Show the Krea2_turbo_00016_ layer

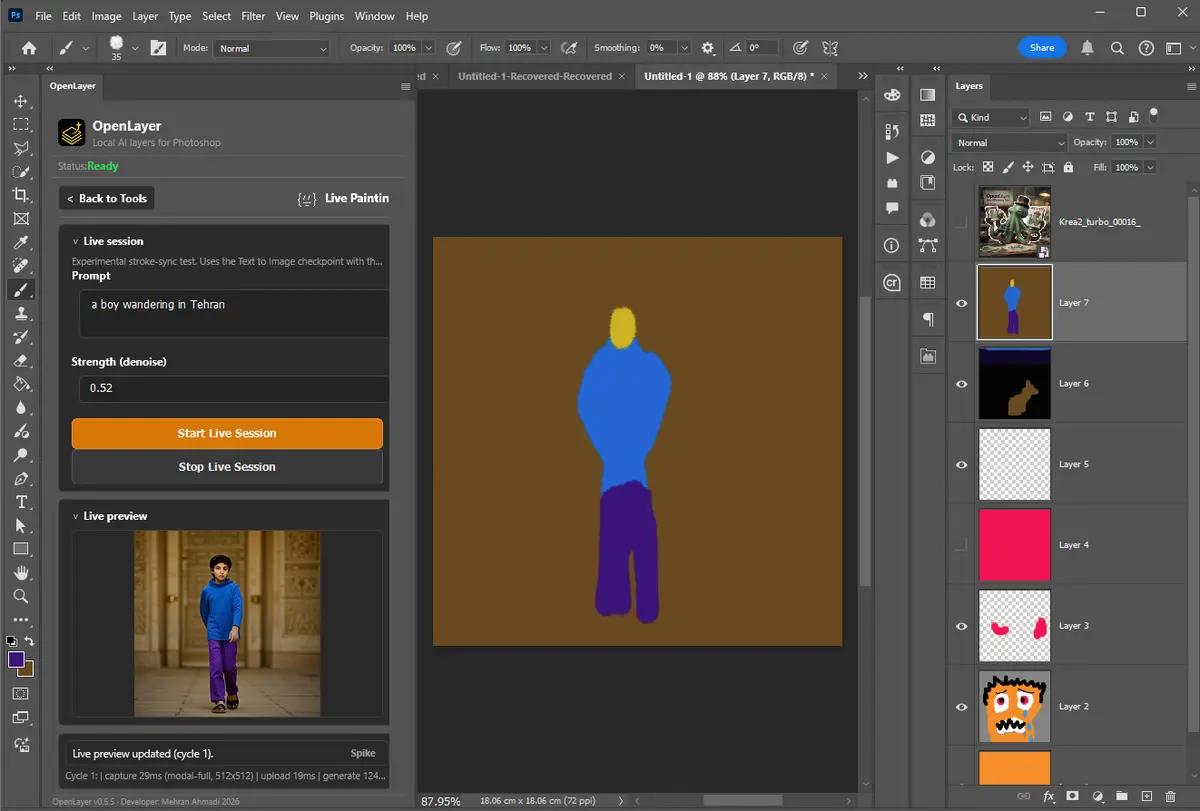(962, 222)
